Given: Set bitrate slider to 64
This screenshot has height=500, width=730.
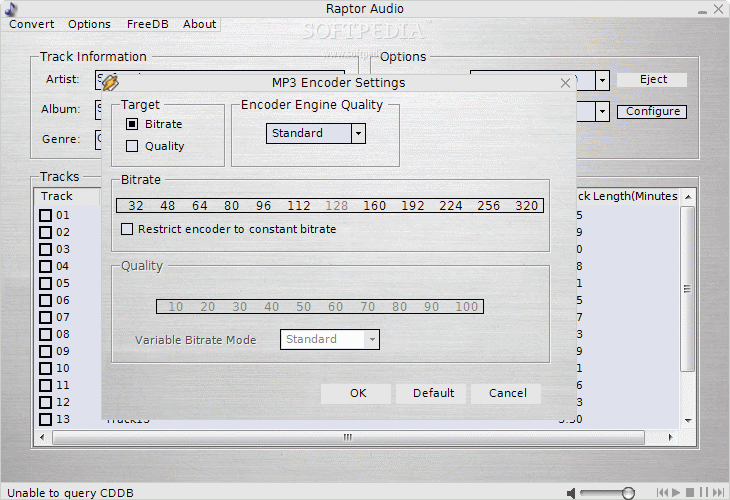Looking at the screenshot, I should [x=199, y=206].
